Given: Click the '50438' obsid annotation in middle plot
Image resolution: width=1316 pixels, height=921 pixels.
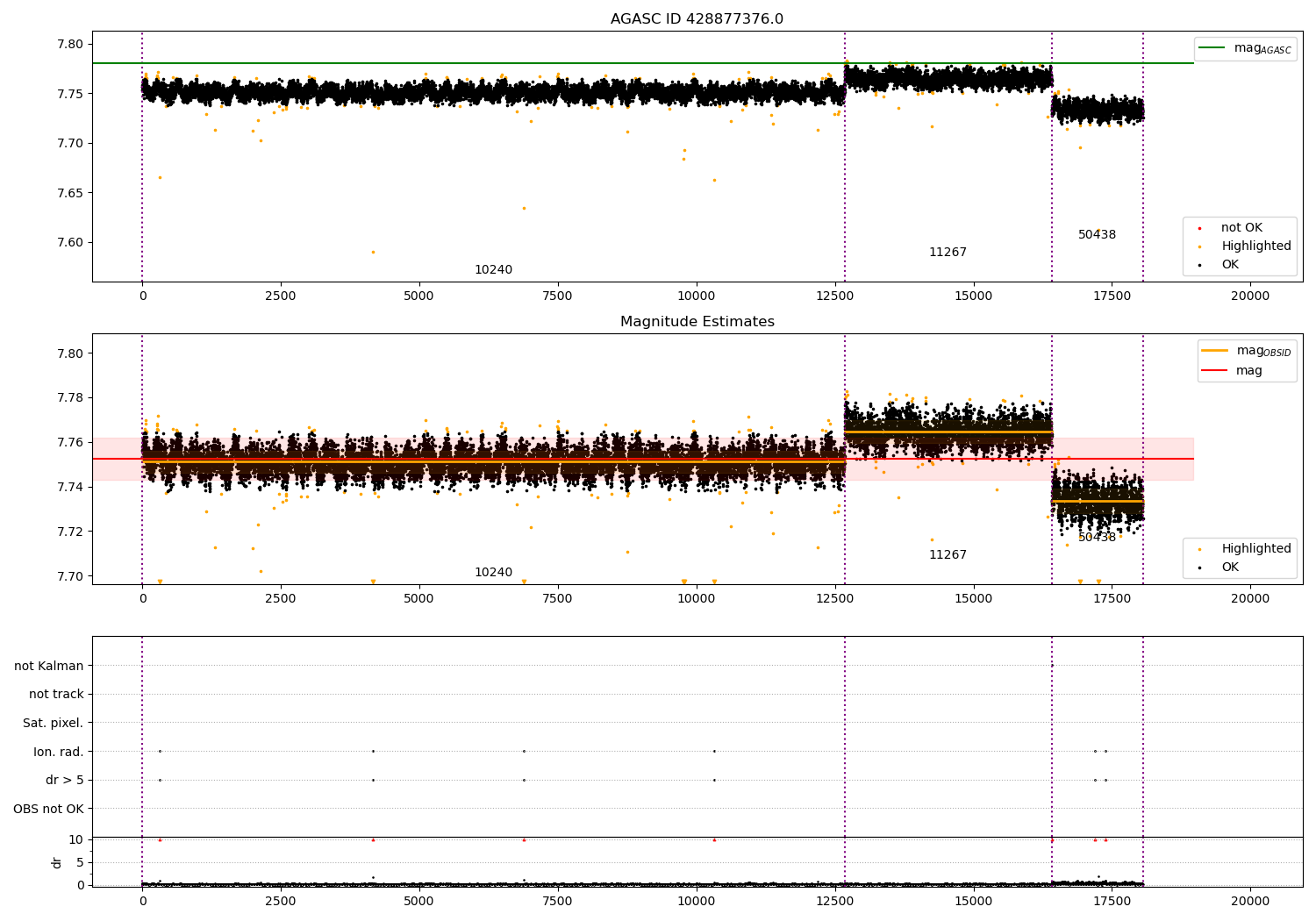Looking at the screenshot, I should pyautogui.click(x=1097, y=537).
